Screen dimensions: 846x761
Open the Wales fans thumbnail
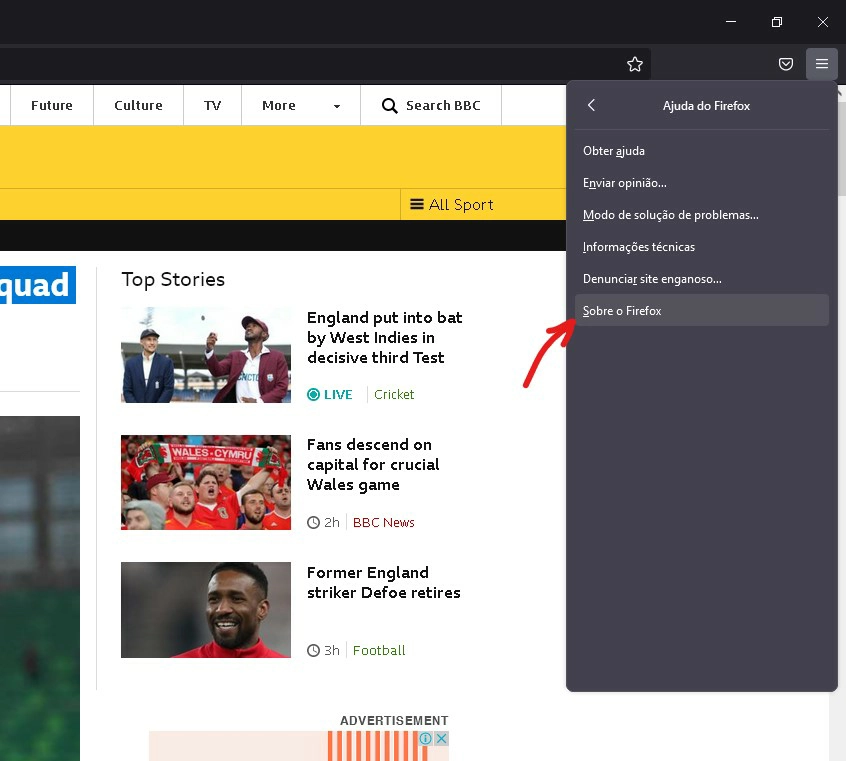[x=206, y=482]
